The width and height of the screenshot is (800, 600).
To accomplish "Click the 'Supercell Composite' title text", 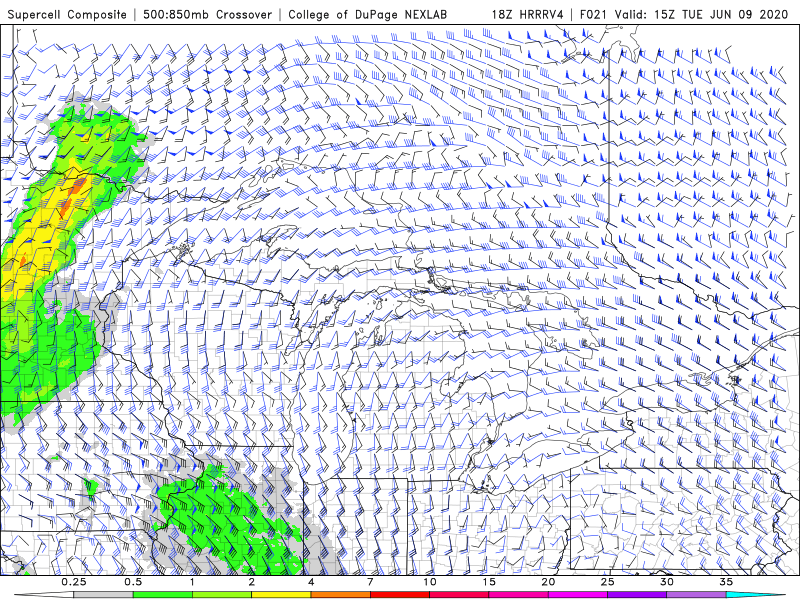I will (67, 15).
